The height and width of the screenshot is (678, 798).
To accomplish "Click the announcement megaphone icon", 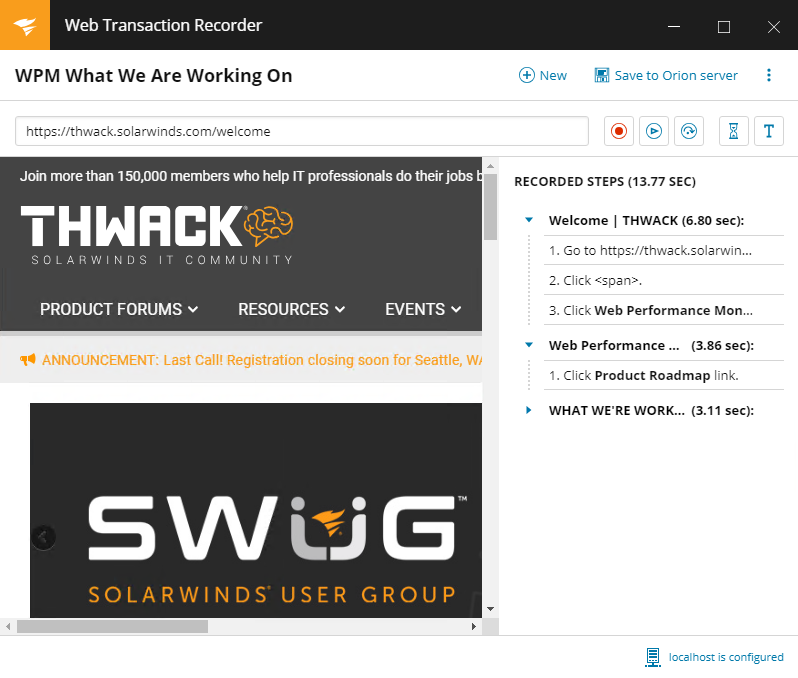I will 27,360.
